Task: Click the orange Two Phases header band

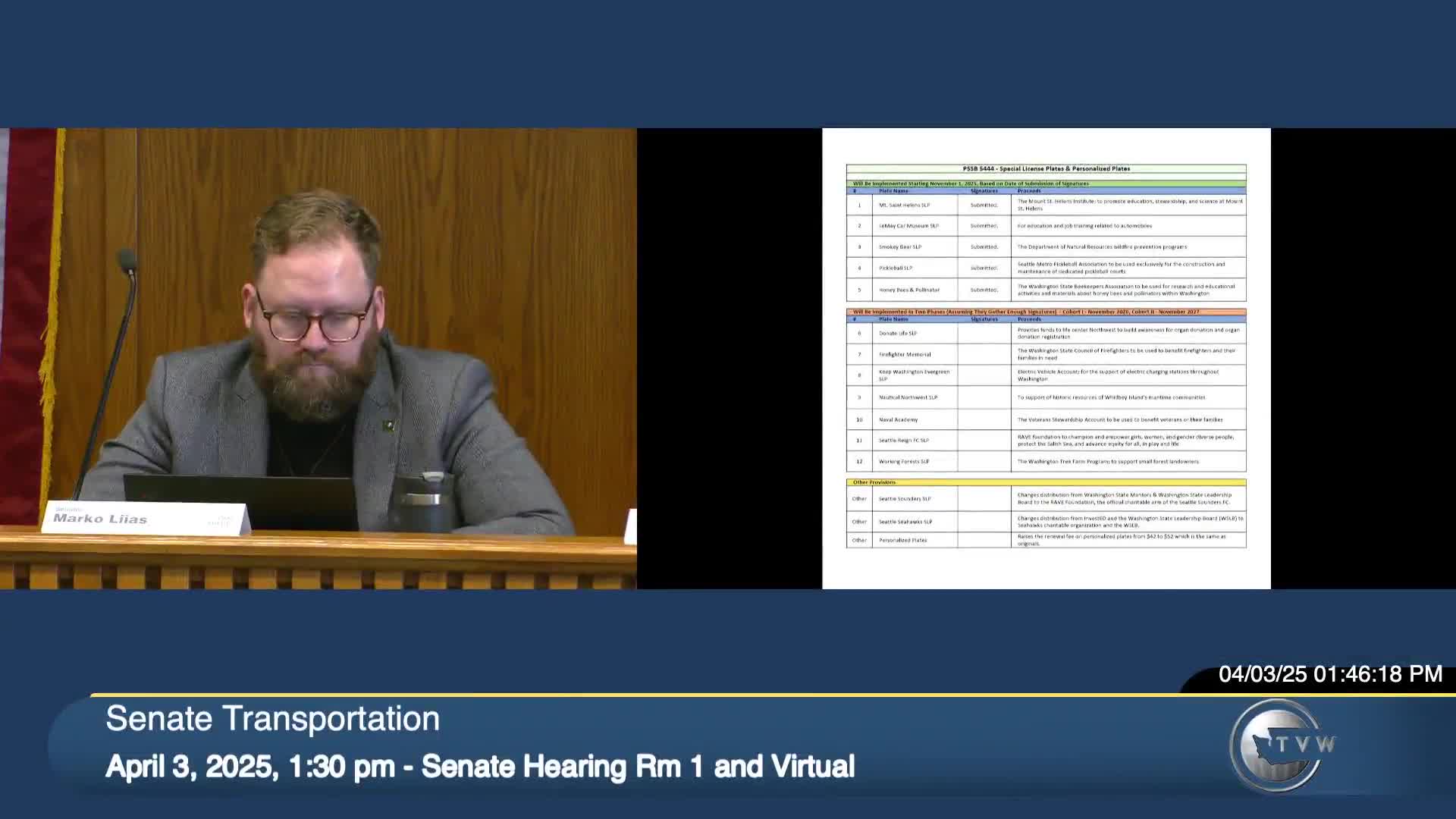Action: tap(1046, 312)
